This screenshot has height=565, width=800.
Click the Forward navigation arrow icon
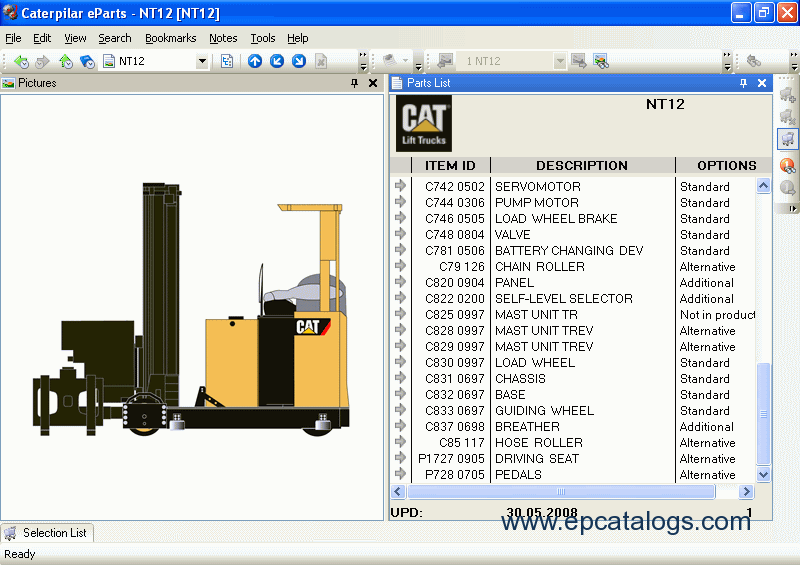click(x=43, y=61)
